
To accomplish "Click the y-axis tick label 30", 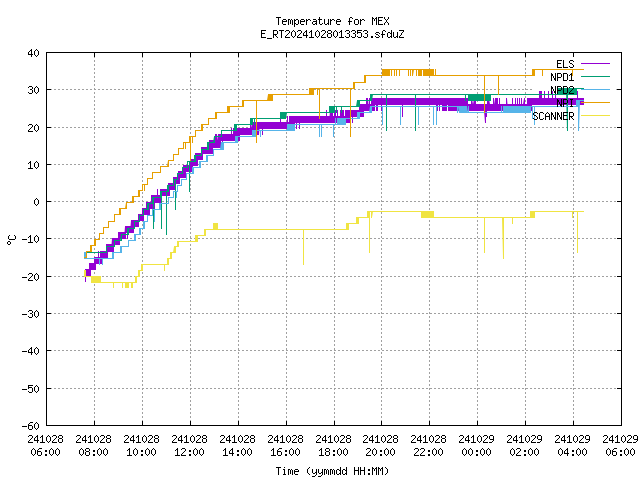I will [33, 90].
